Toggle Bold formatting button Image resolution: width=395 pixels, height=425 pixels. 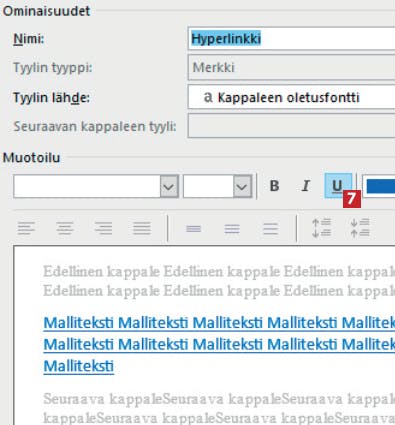pos(274,186)
